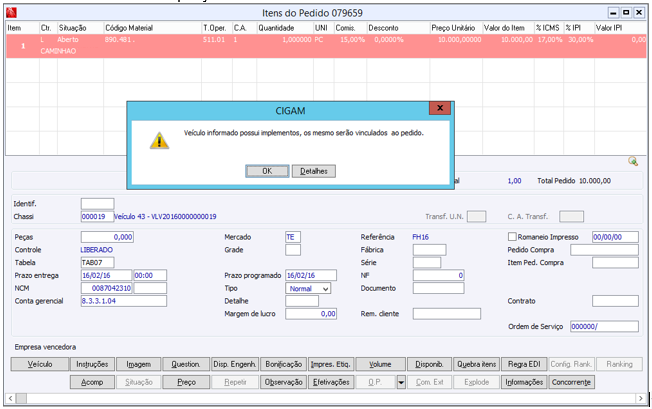The height and width of the screenshot is (409, 652).
Task: Click the Chassi field showing 000019
Action: click(x=97, y=217)
